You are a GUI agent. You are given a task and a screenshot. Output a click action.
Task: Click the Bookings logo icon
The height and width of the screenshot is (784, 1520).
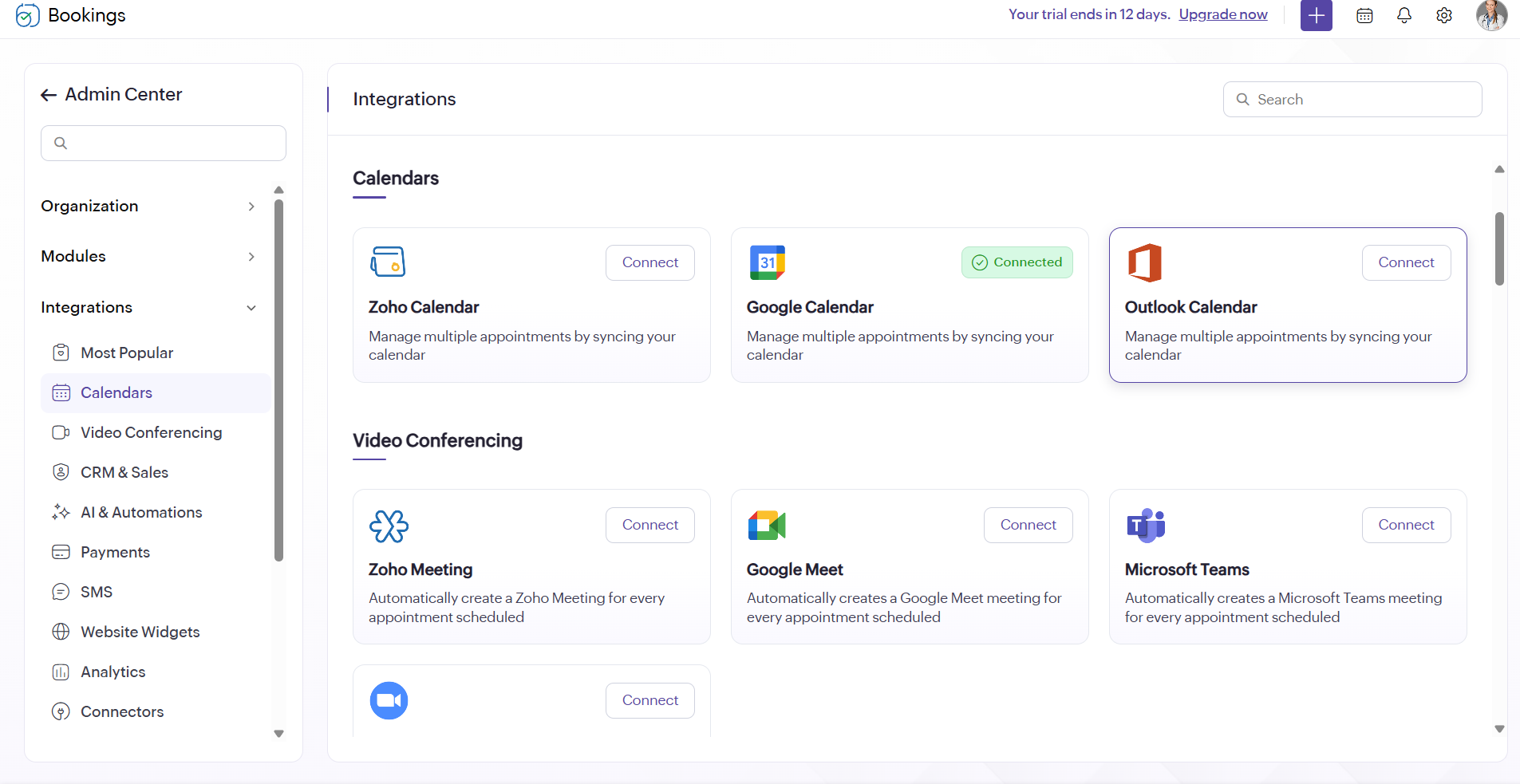point(27,15)
